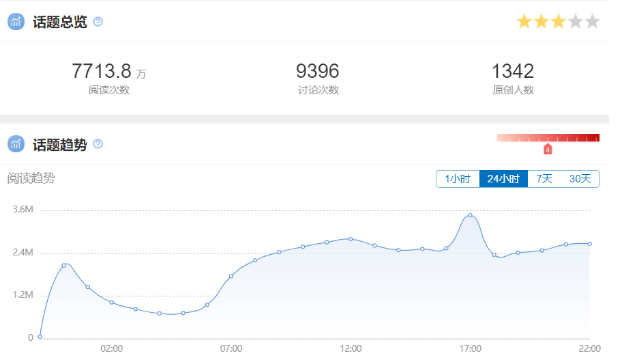Click the 9396 discussion count

[x=318, y=72]
